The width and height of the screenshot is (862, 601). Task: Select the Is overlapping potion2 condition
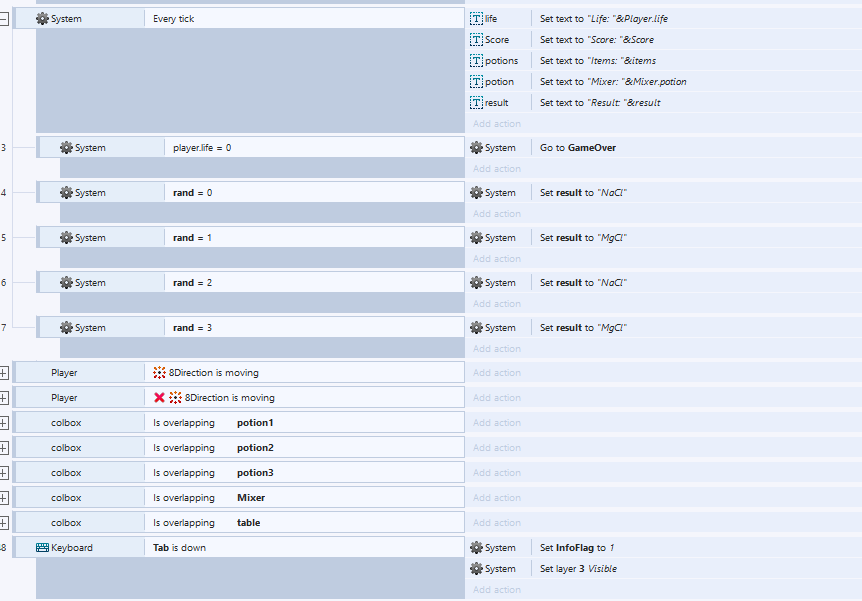[x=305, y=448]
